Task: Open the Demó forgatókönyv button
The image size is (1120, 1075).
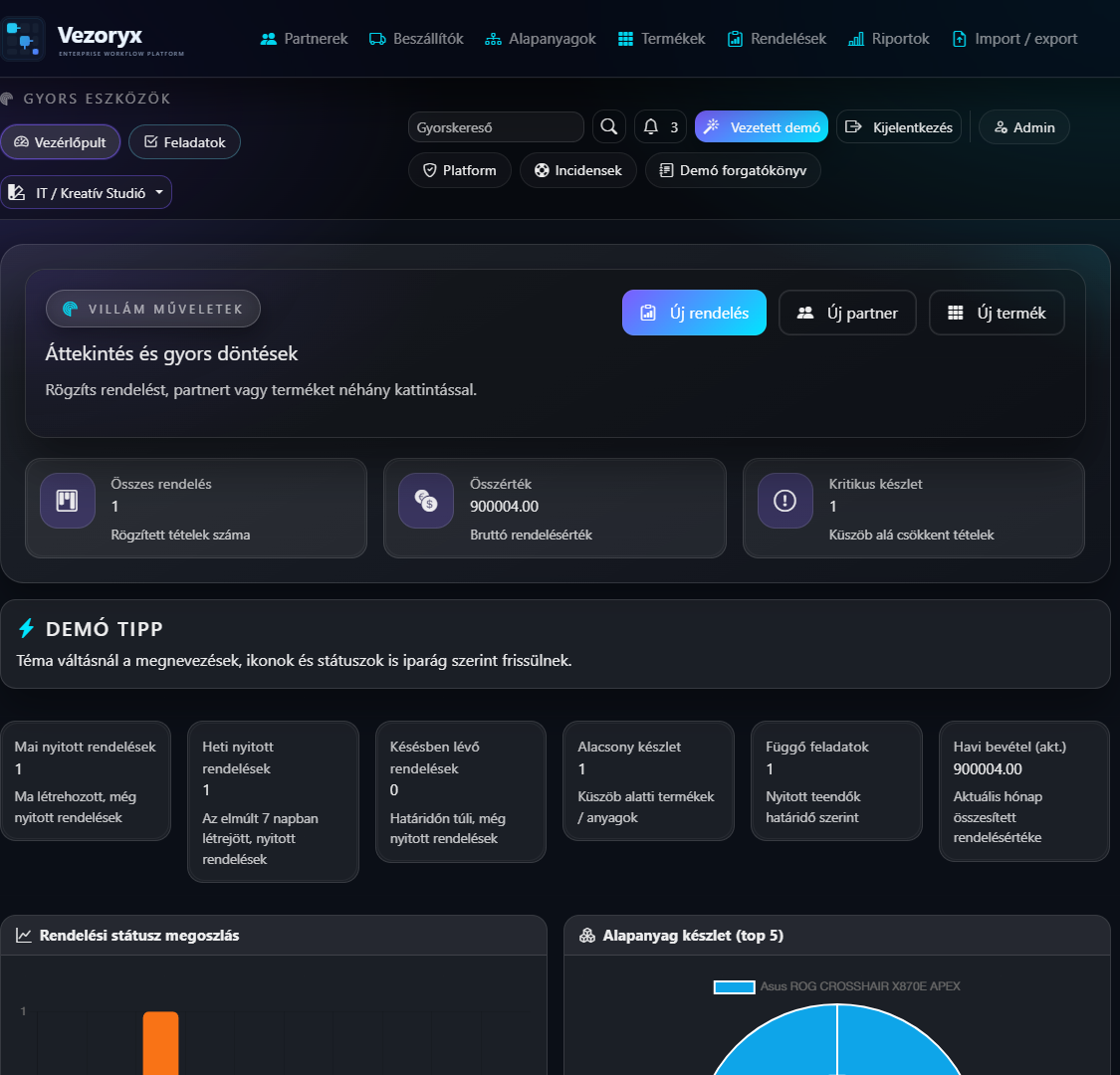Action: tap(733, 170)
